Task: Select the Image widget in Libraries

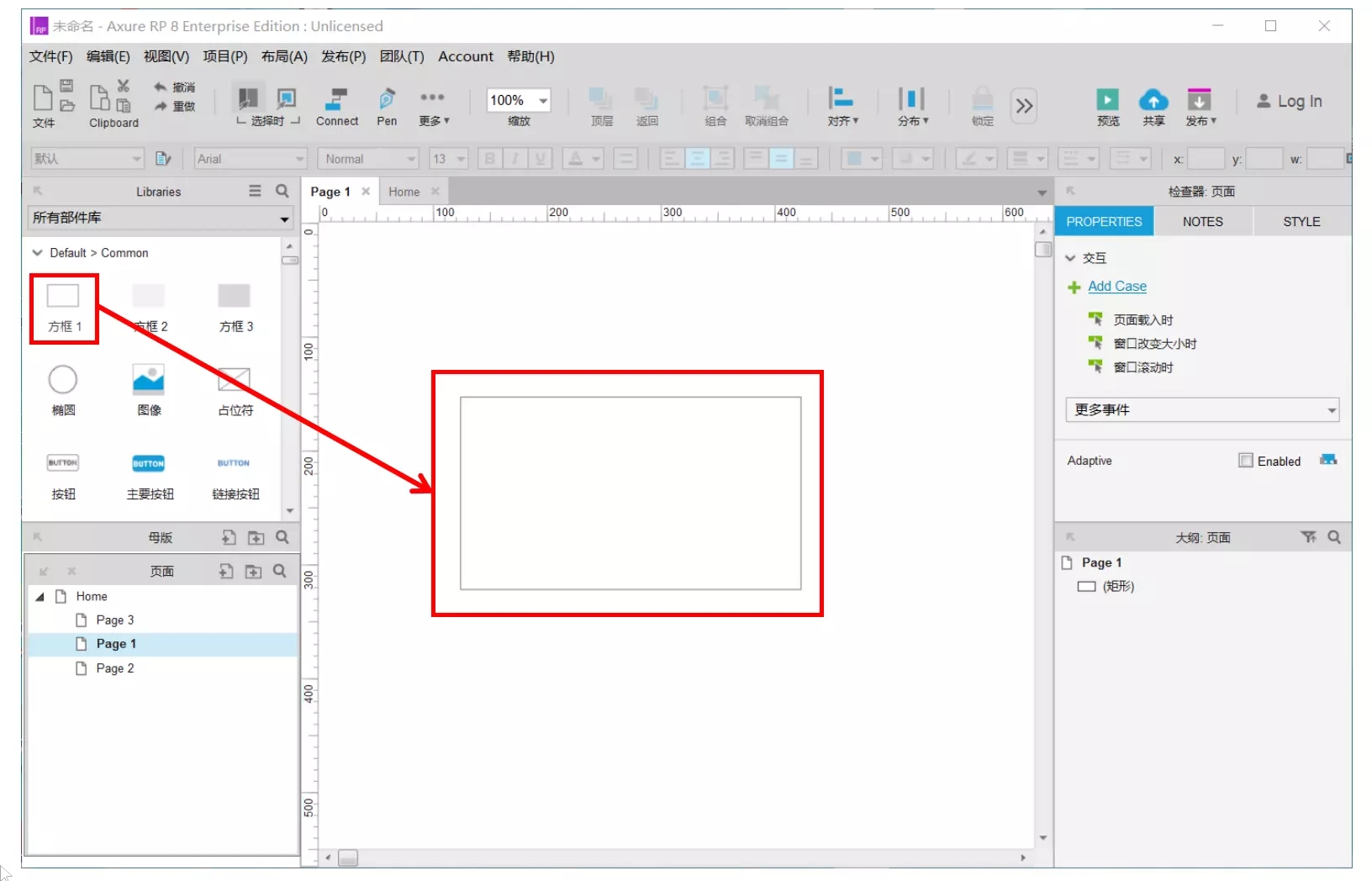Action: tap(149, 380)
